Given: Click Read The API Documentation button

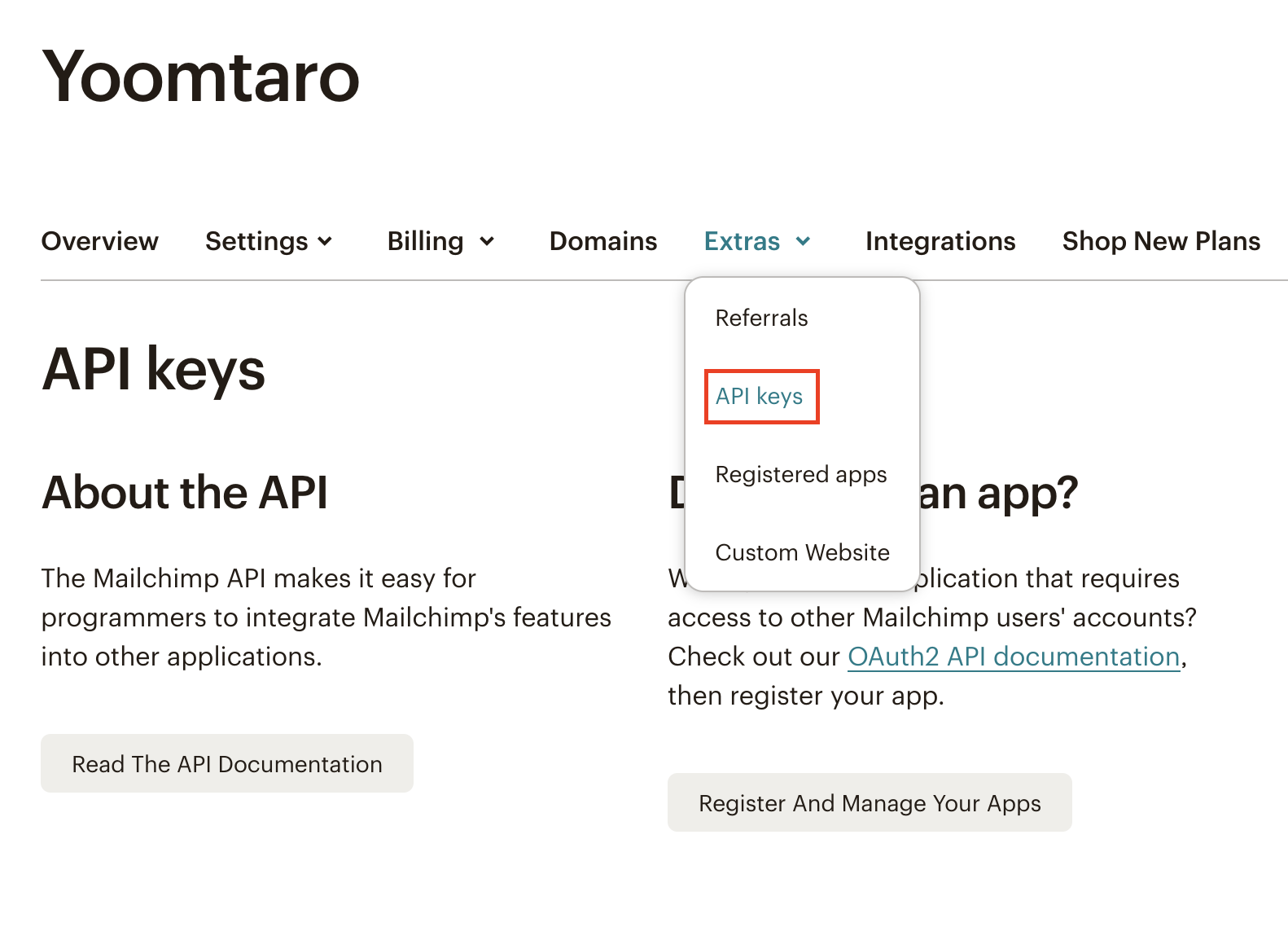Looking at the screenshot, I should [x=227, y=763].
